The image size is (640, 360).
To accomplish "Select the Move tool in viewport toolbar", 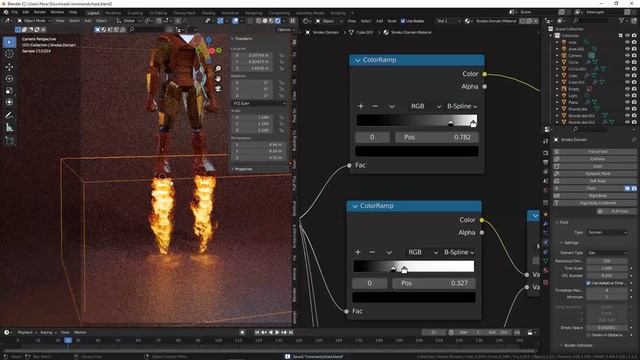I will (x=9, y=67).
